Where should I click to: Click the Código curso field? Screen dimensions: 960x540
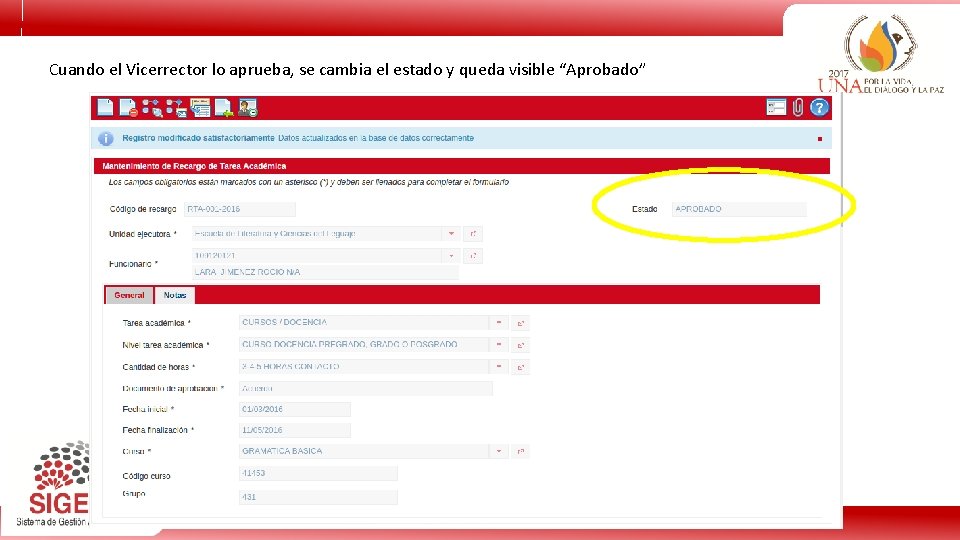[318, 473]
